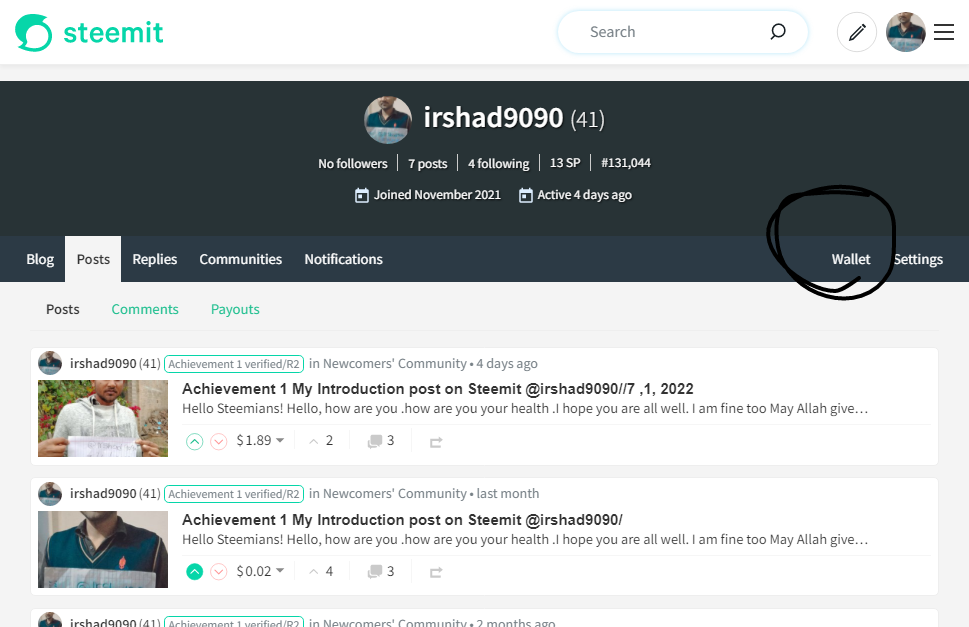Select the Posts sub-filter
The height and width of the screenshot is (627, 969).
pyautogui.click(x=63, y=309)
